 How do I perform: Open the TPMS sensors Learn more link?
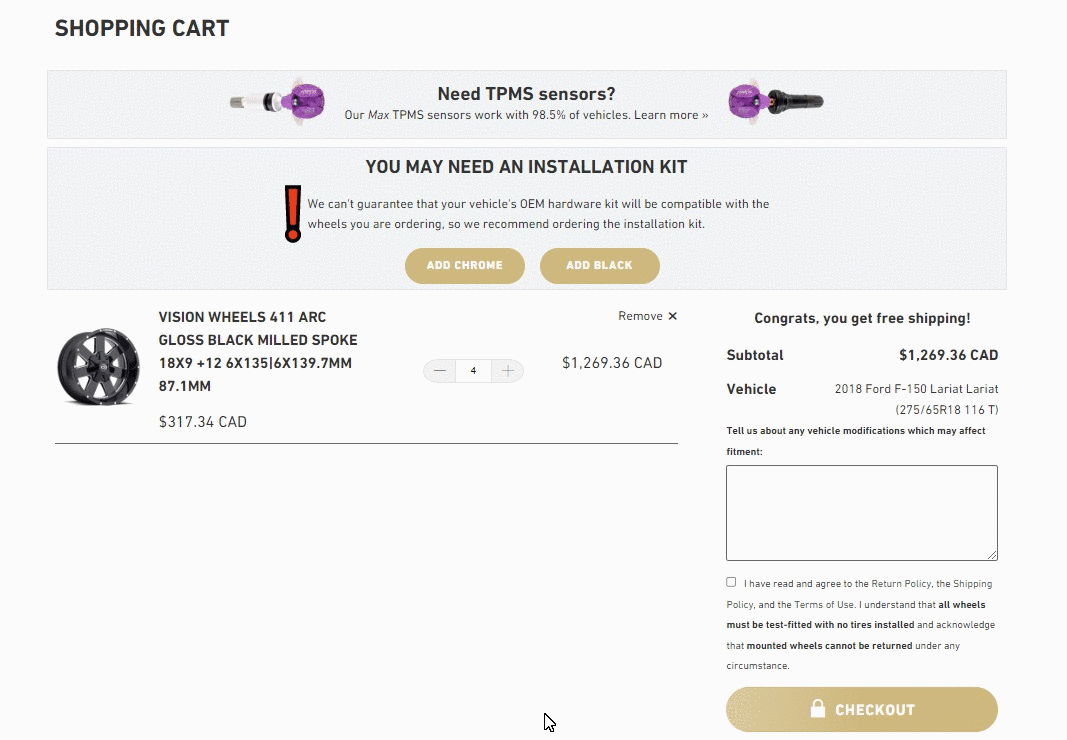pyautogui.click(x=671, y=115)
